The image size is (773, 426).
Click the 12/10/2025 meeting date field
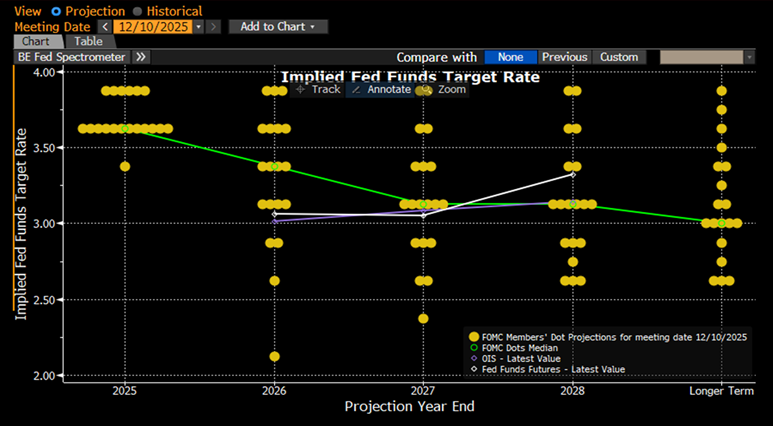[x=151, y=26]
